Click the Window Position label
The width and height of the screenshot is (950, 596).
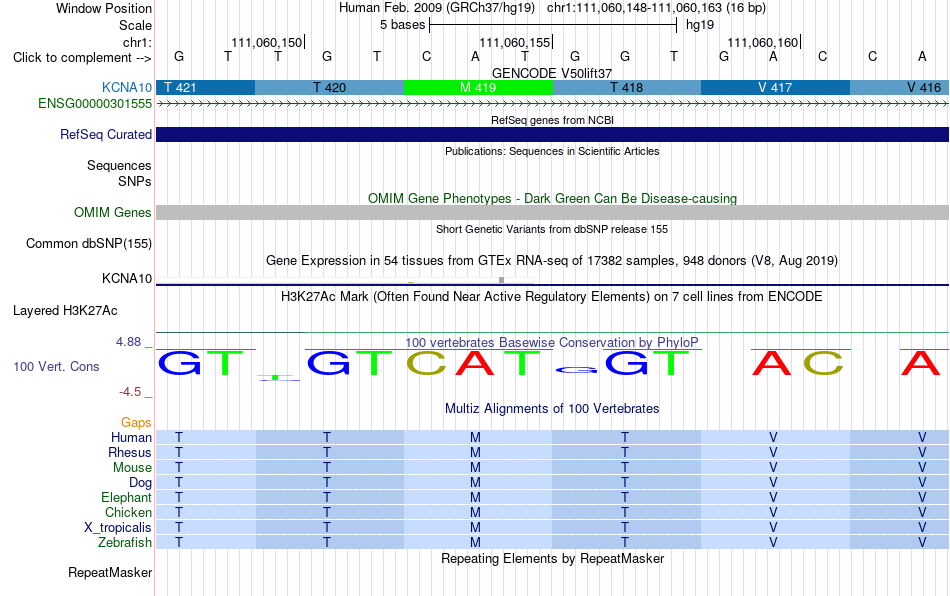point(104,8)
